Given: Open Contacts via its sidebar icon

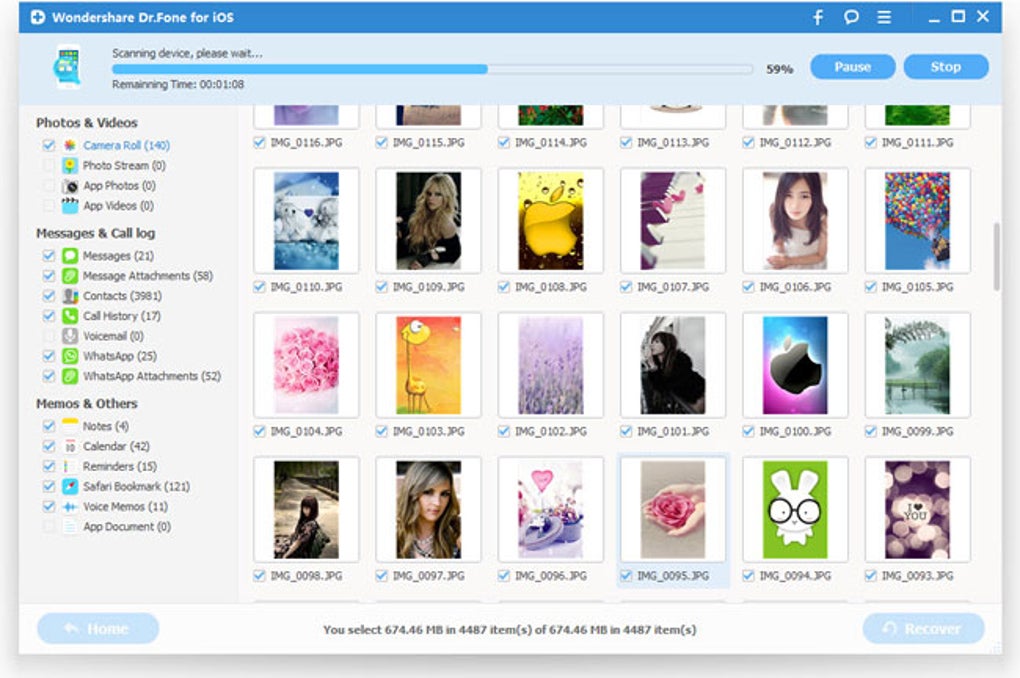Looking at the screenshot, I should 69,296.
